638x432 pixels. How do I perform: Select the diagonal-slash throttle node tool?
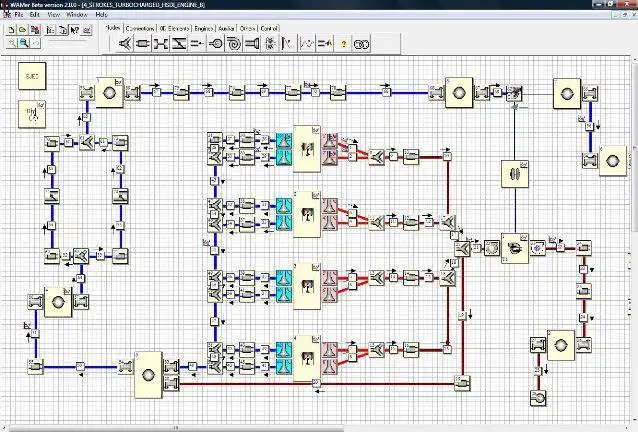coord(179,44)
